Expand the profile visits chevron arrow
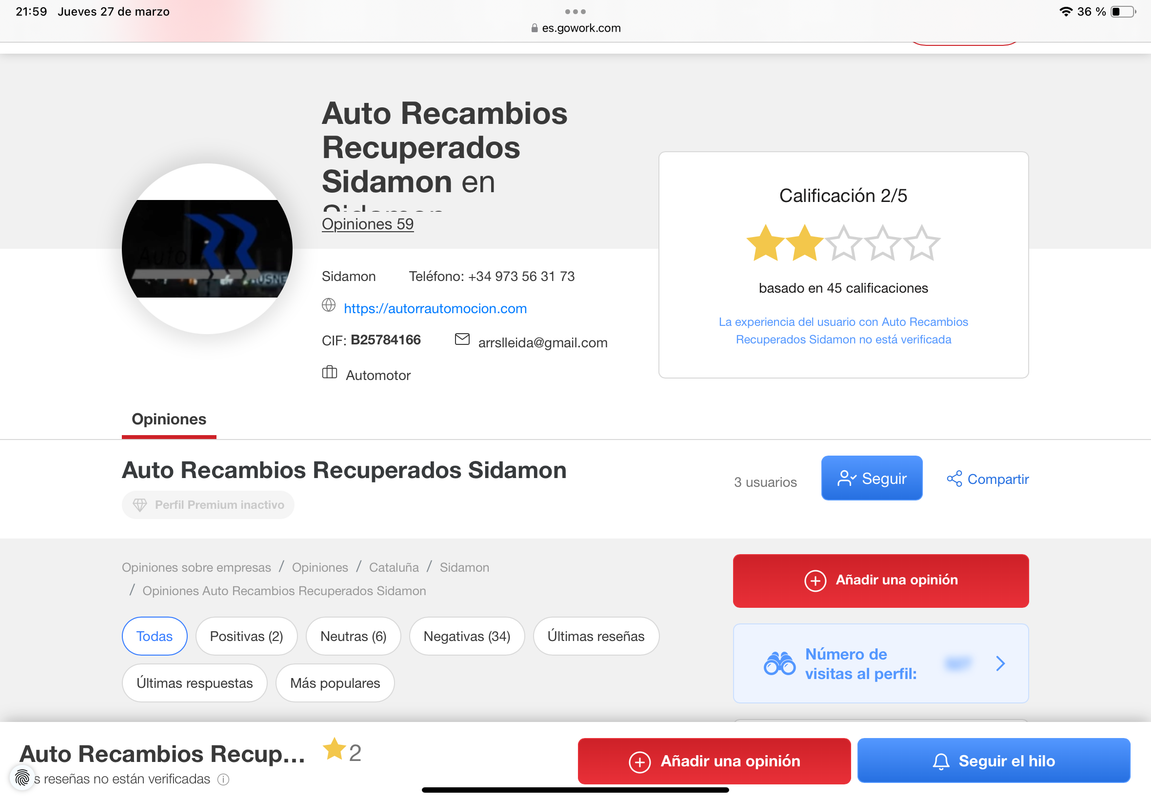The width and height of the screenshot is (1151, 800). tap(1001, 663)
